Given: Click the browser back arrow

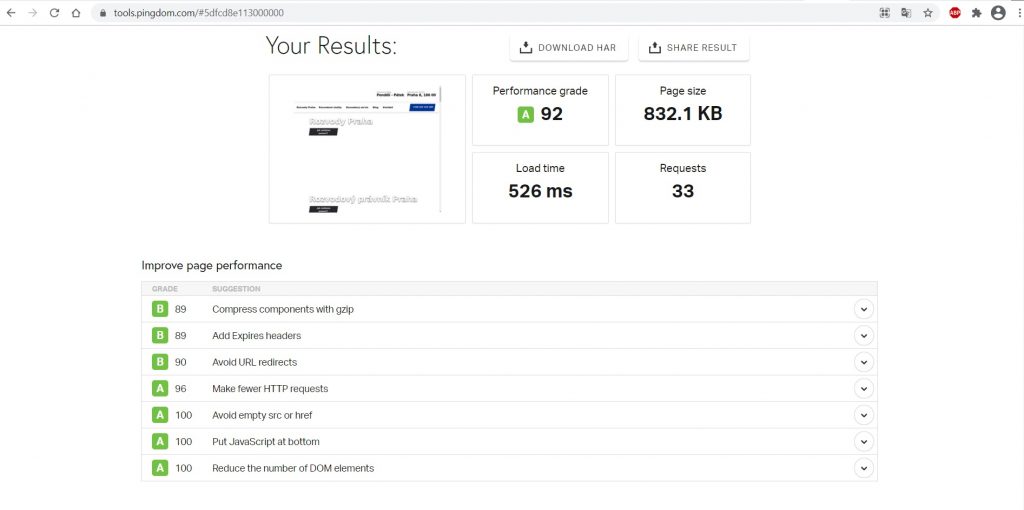Looking at the screenshot, I should coord(11,13).
